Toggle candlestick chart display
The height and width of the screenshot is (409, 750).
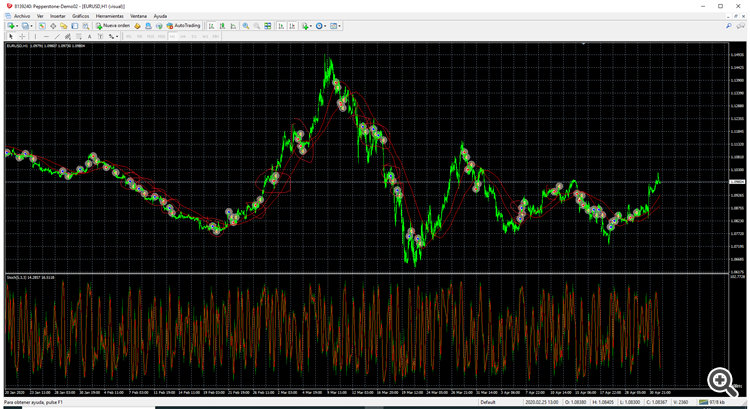click(222, 26)
